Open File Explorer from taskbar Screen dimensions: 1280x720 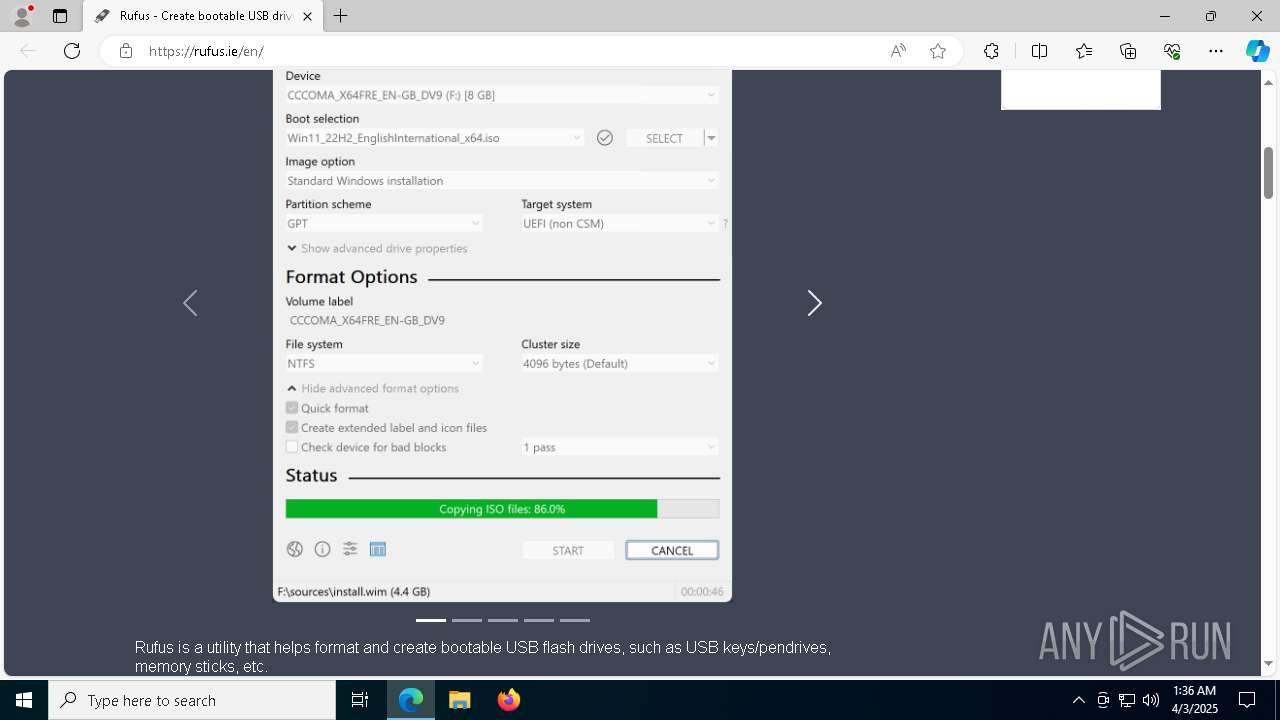click(x=459, y=700)
